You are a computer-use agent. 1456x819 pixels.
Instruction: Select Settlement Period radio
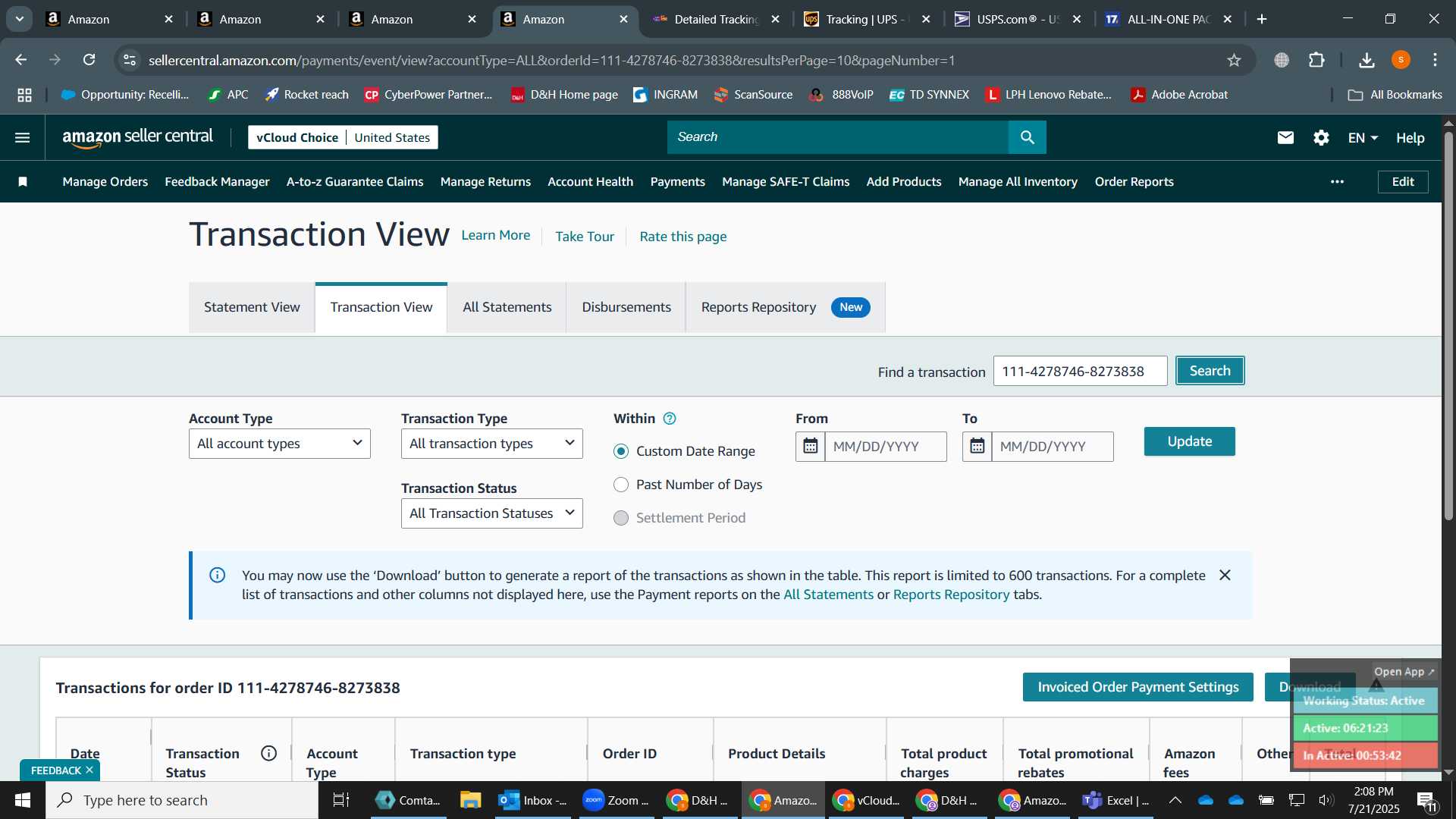coord(621,518)
